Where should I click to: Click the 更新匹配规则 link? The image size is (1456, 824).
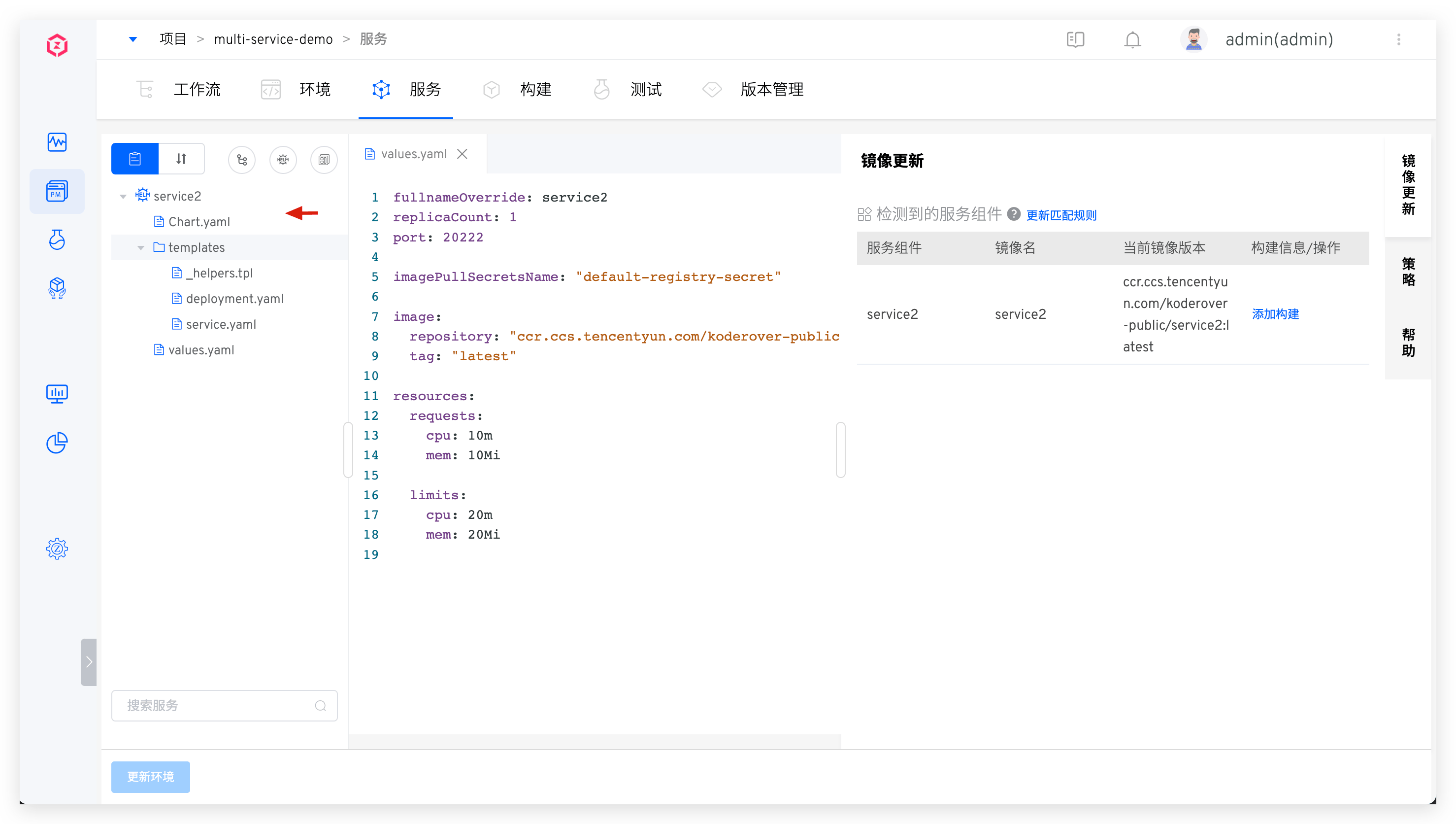(1061, 215)
